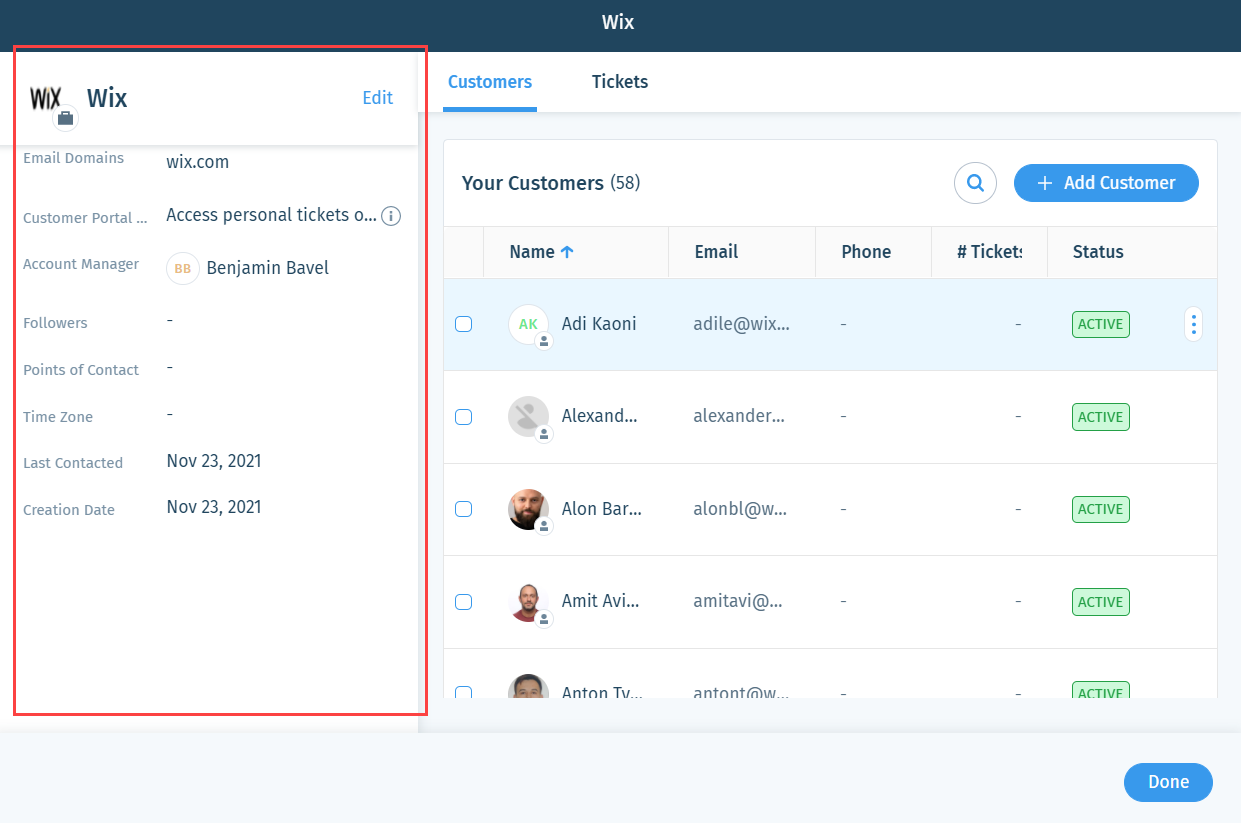Click the email adile@wix...
The height and width of the screenshot is (823, 1241).
(x=741, y=324)
